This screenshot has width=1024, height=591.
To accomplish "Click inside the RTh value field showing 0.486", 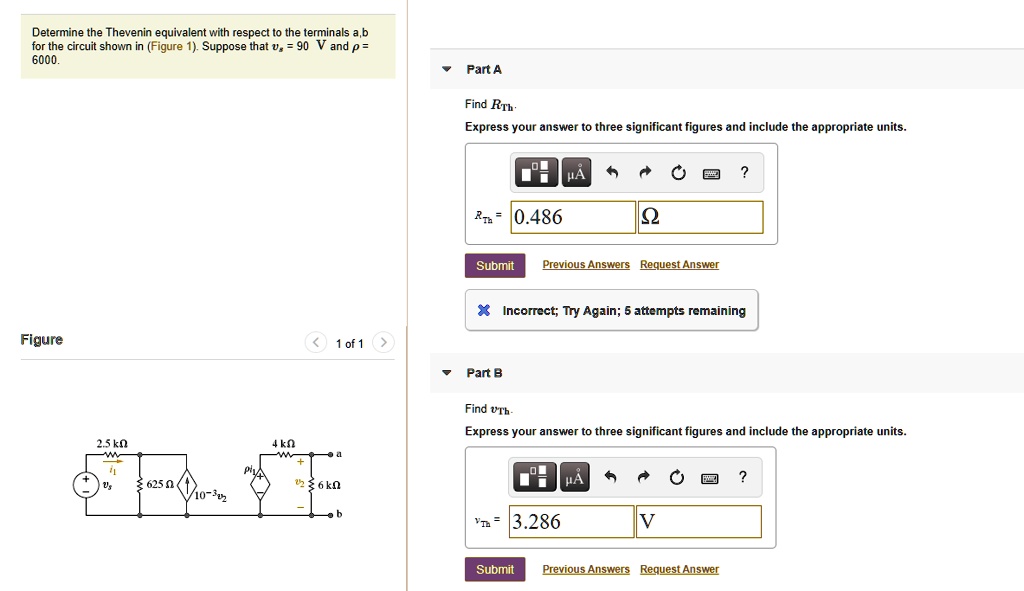I will click(x=571, y=216).
